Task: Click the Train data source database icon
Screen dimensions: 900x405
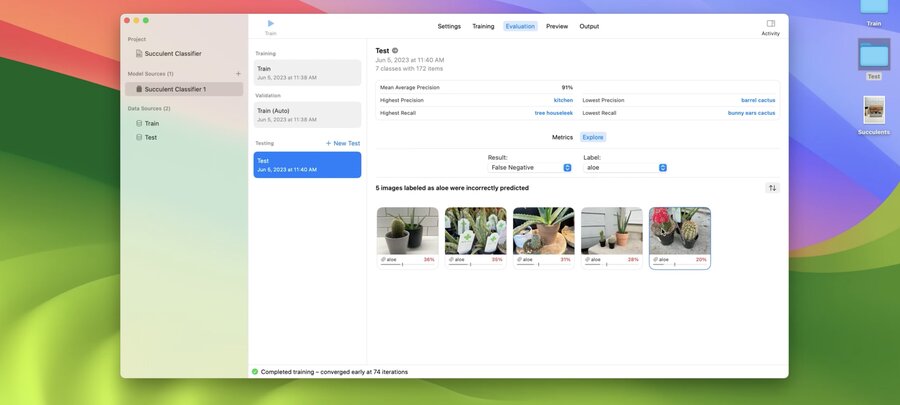Action: pos(139,123)
